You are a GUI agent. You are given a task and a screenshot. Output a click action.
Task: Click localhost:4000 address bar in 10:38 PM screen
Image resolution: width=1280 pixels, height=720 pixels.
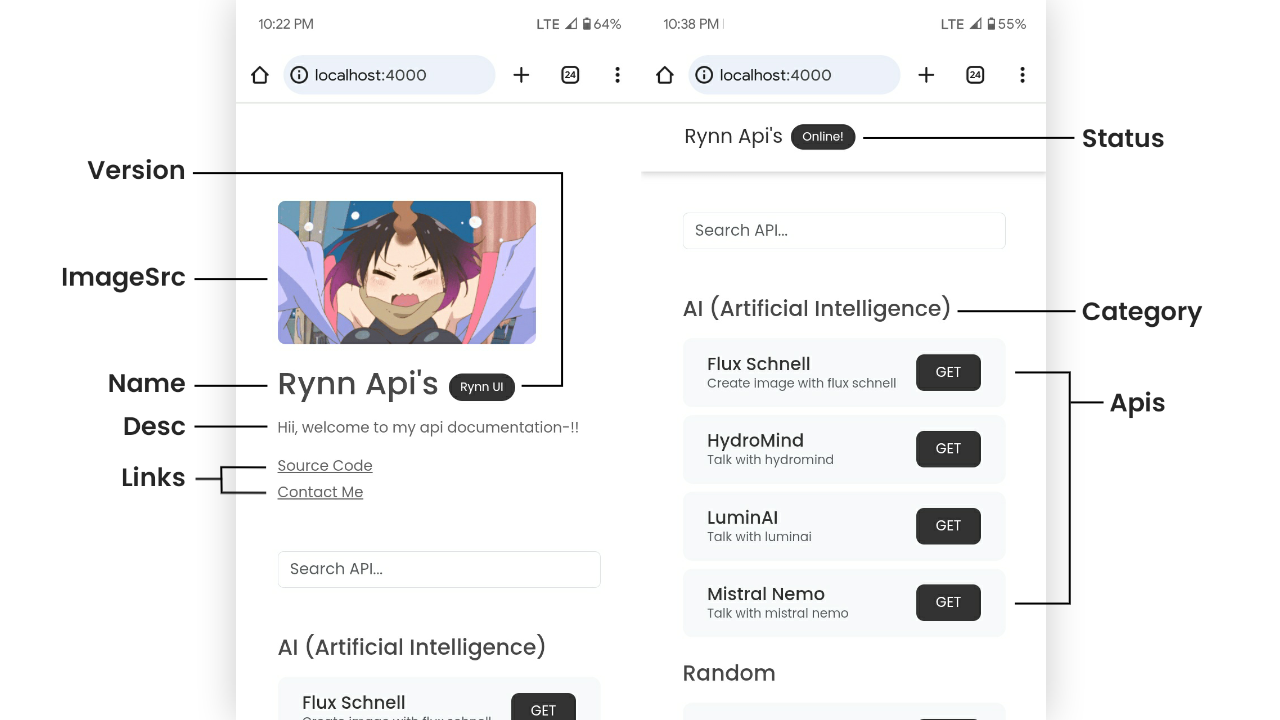point(794,75)
